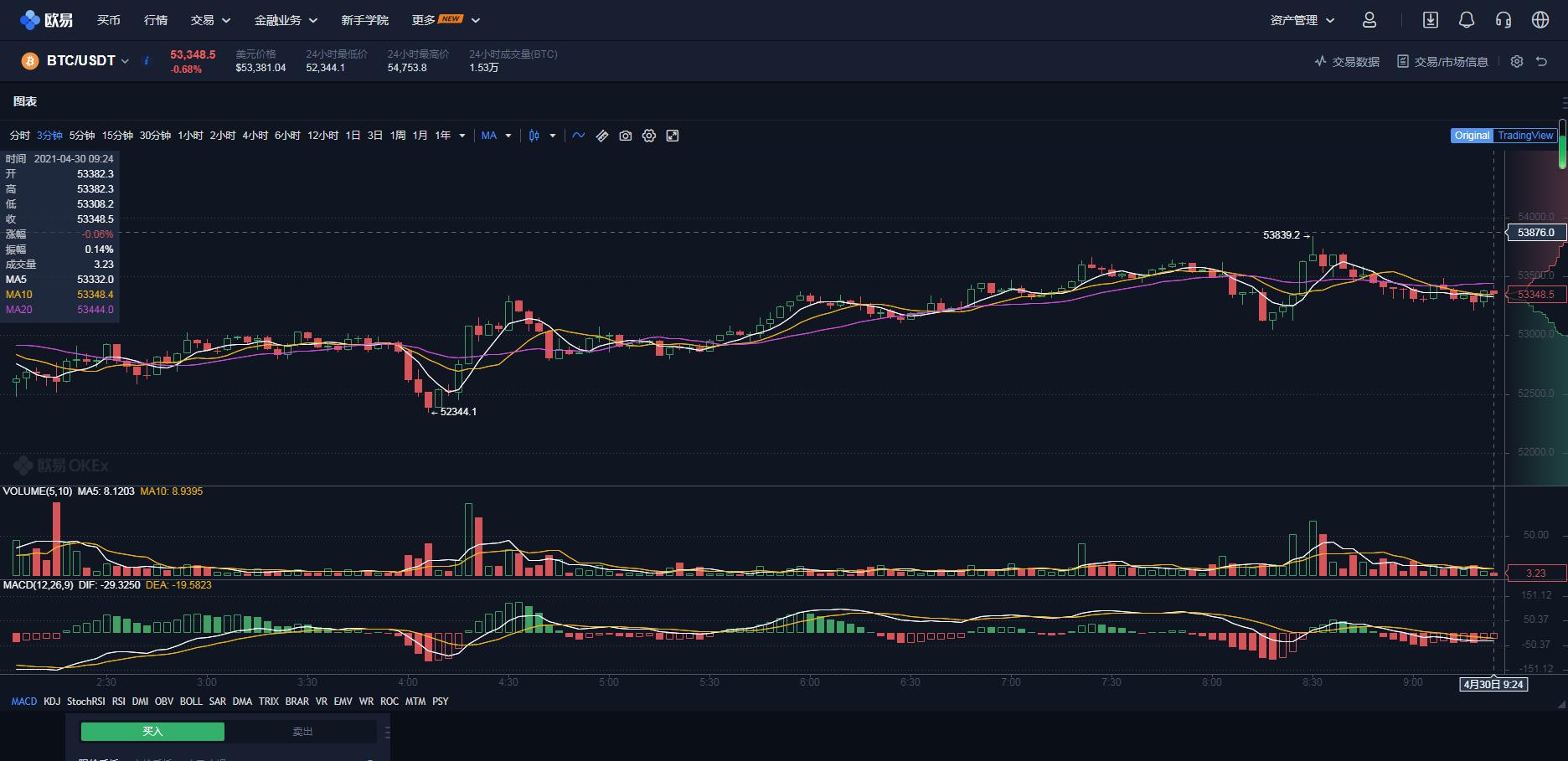The height and width of the screenshot is (761, 1568).
Task: Open chart settings gear icon
Action: pyautogui.click(x=649, y=136)
